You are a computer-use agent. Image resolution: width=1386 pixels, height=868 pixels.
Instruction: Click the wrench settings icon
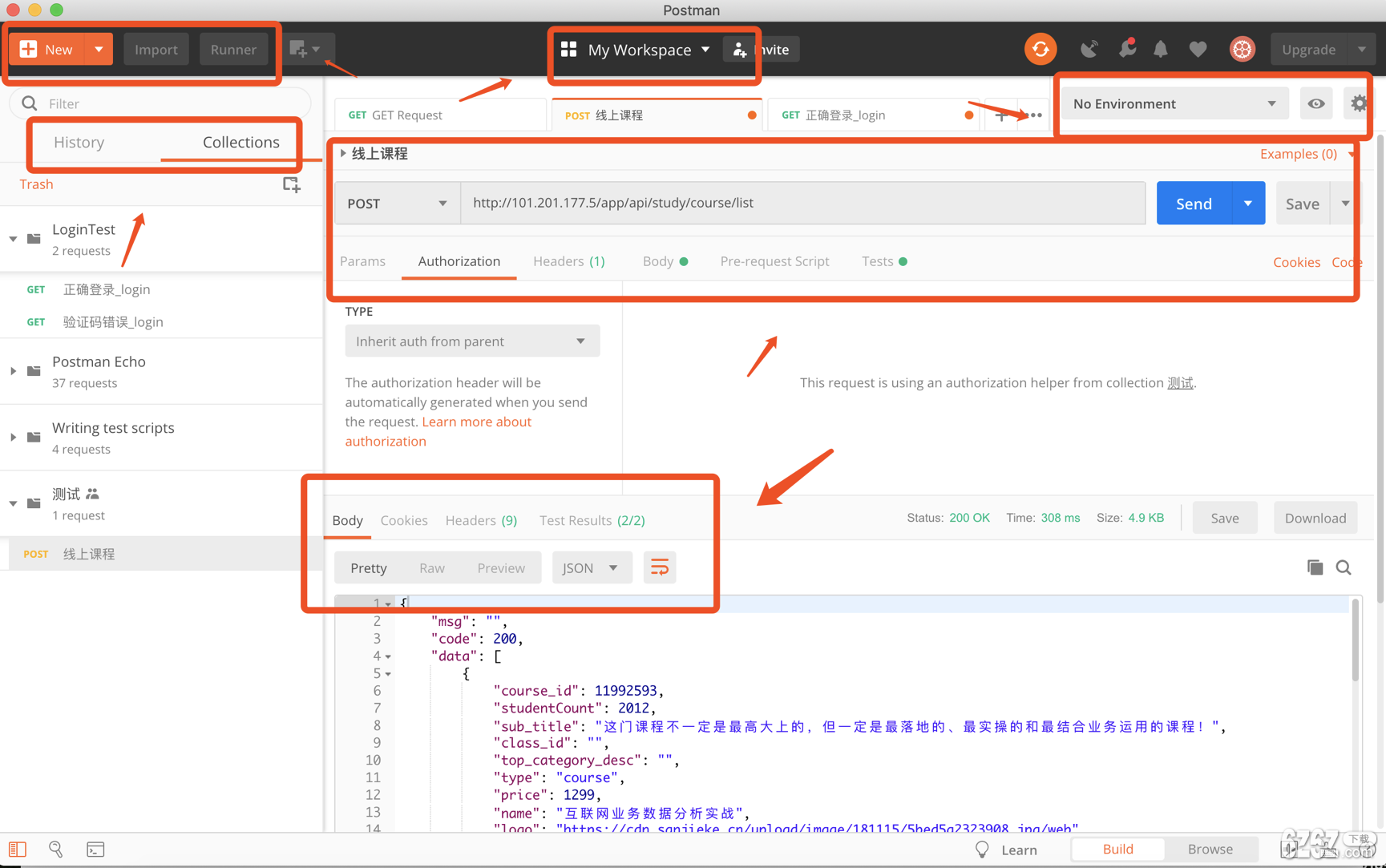coord(1127,50)
